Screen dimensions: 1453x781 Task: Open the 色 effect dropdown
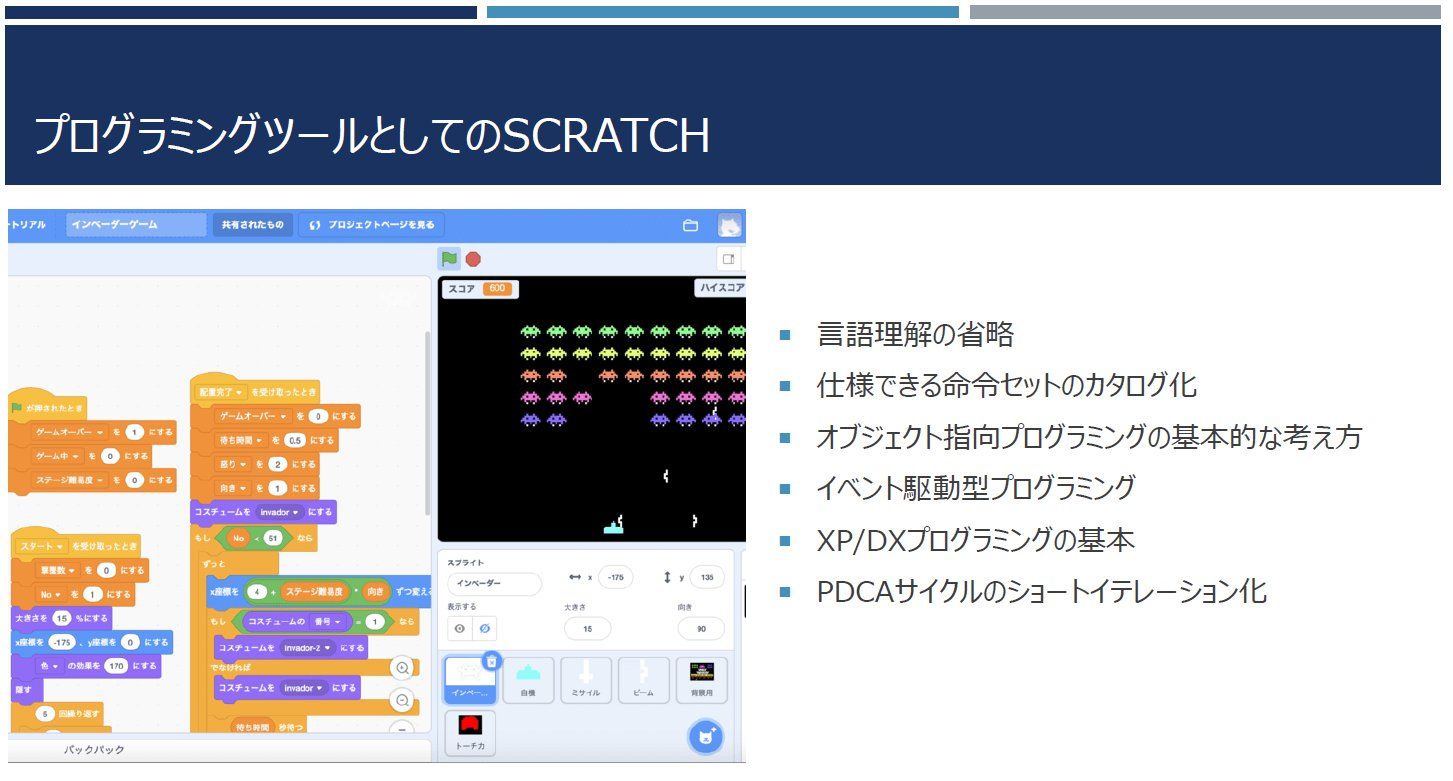click(50, 665)
